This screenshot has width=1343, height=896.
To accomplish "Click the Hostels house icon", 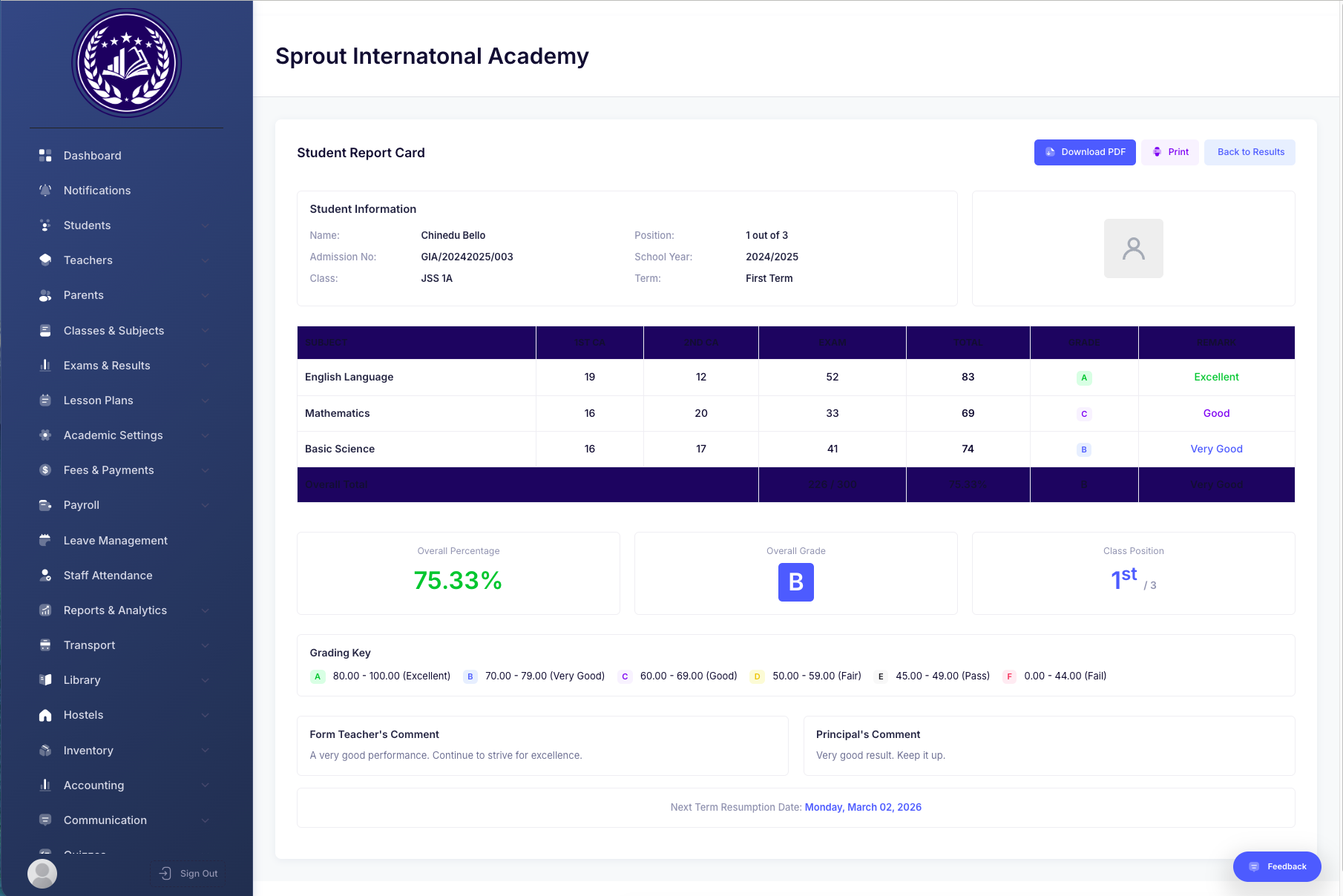I will tap(45, 715).
